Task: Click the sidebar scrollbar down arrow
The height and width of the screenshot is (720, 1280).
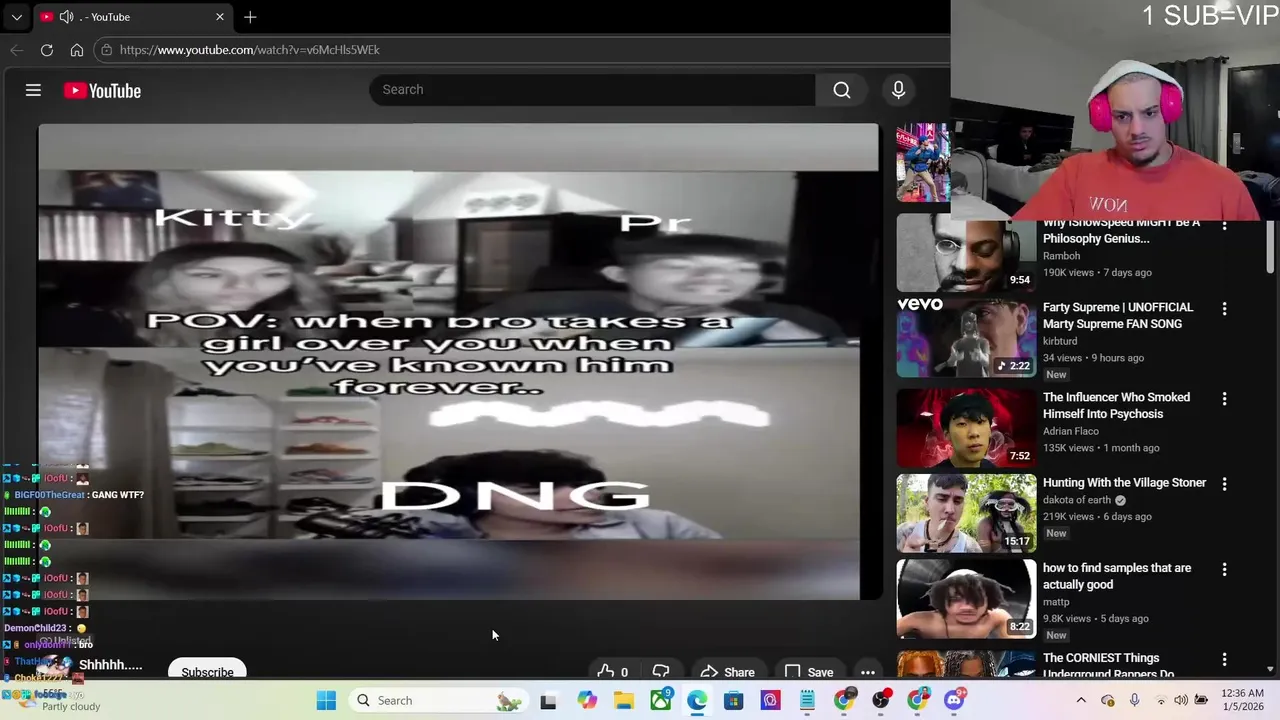Action: tap(1270, 669)
